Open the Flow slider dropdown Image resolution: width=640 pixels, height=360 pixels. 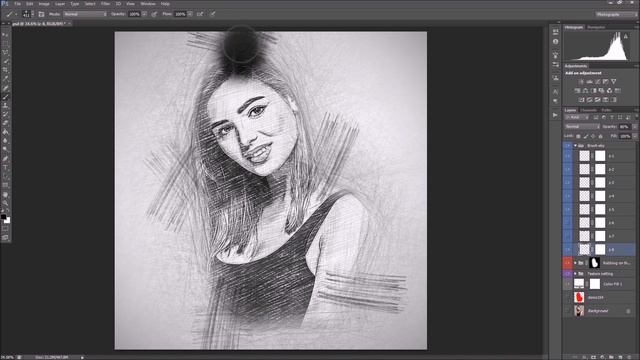pyautogui.click(x=190, y=14)
